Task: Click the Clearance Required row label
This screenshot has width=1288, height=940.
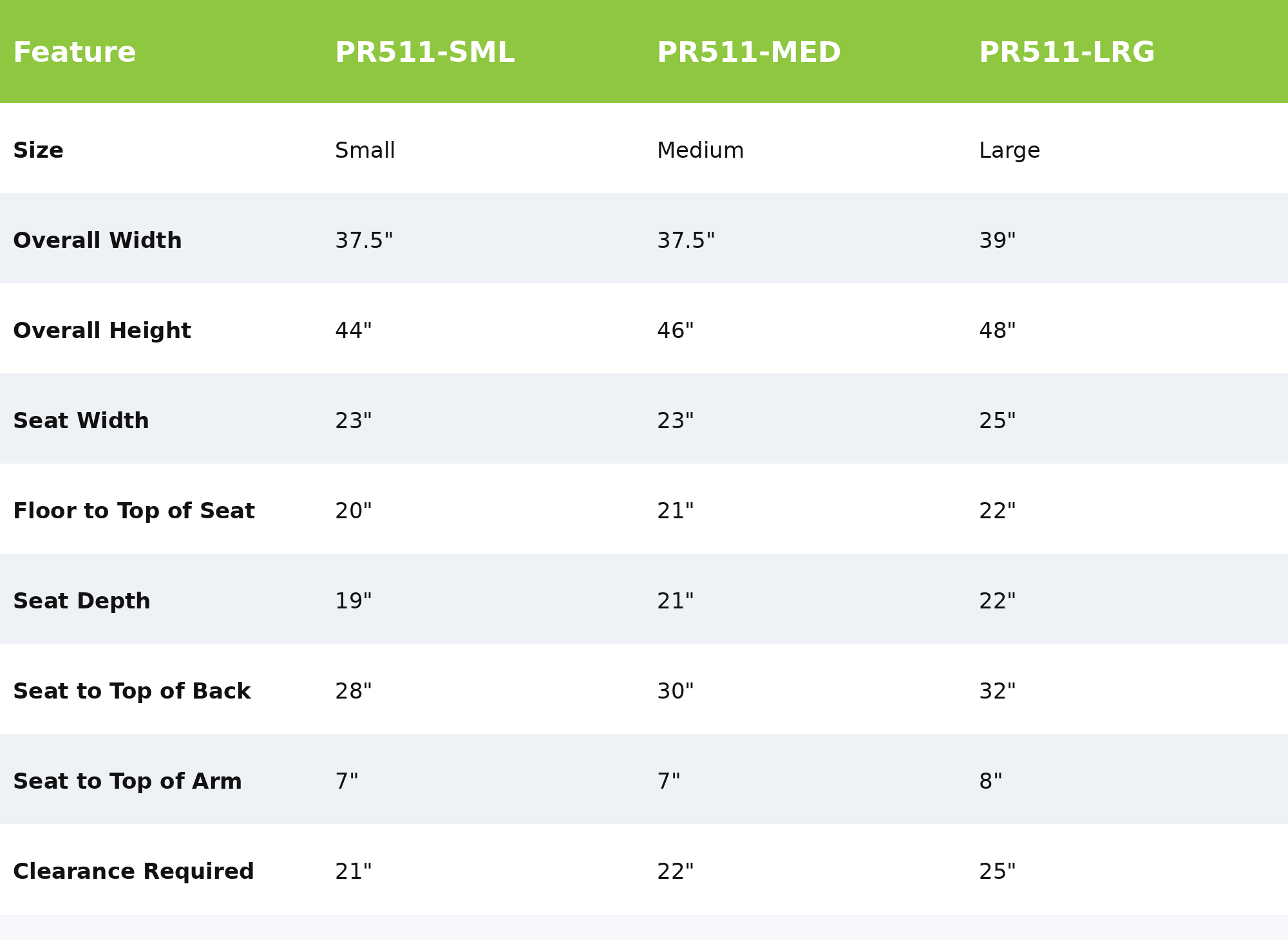Action: pos(133,872)
